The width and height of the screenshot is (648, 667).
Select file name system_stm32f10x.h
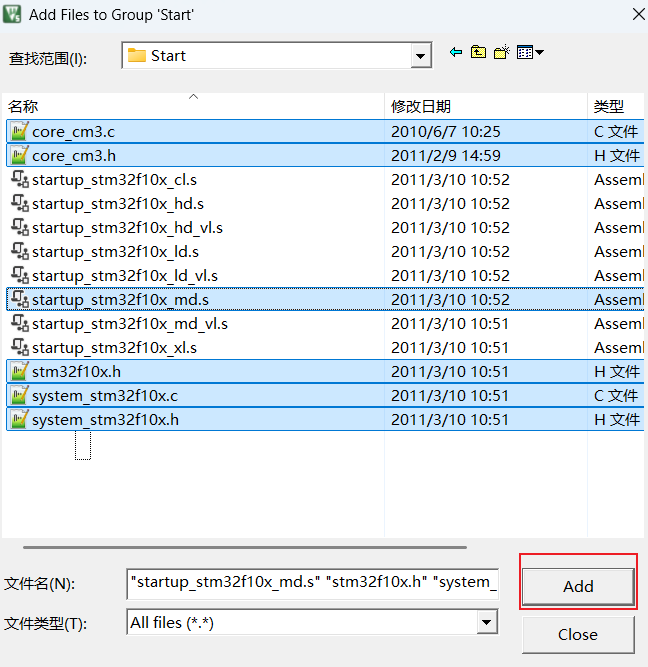pyautogui.click(x=106, y=420)
